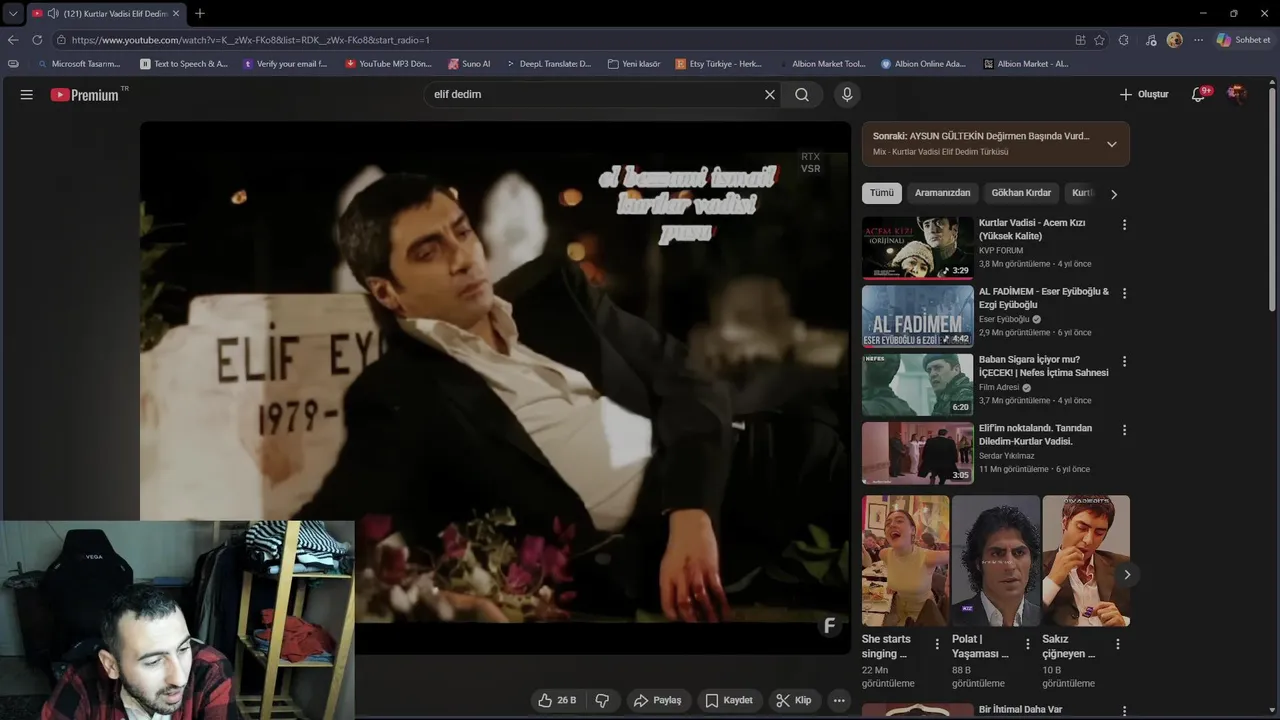Open options for 'She starts singing' short
The width and height of the screenshot is (1280, 720).
937,644
